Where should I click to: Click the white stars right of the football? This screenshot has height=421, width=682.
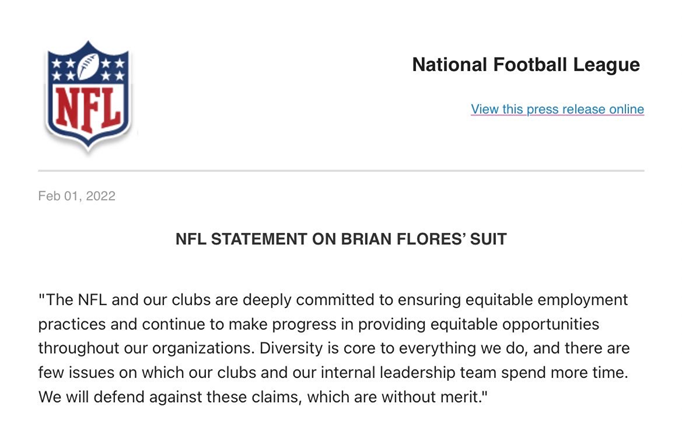point(113,70)
